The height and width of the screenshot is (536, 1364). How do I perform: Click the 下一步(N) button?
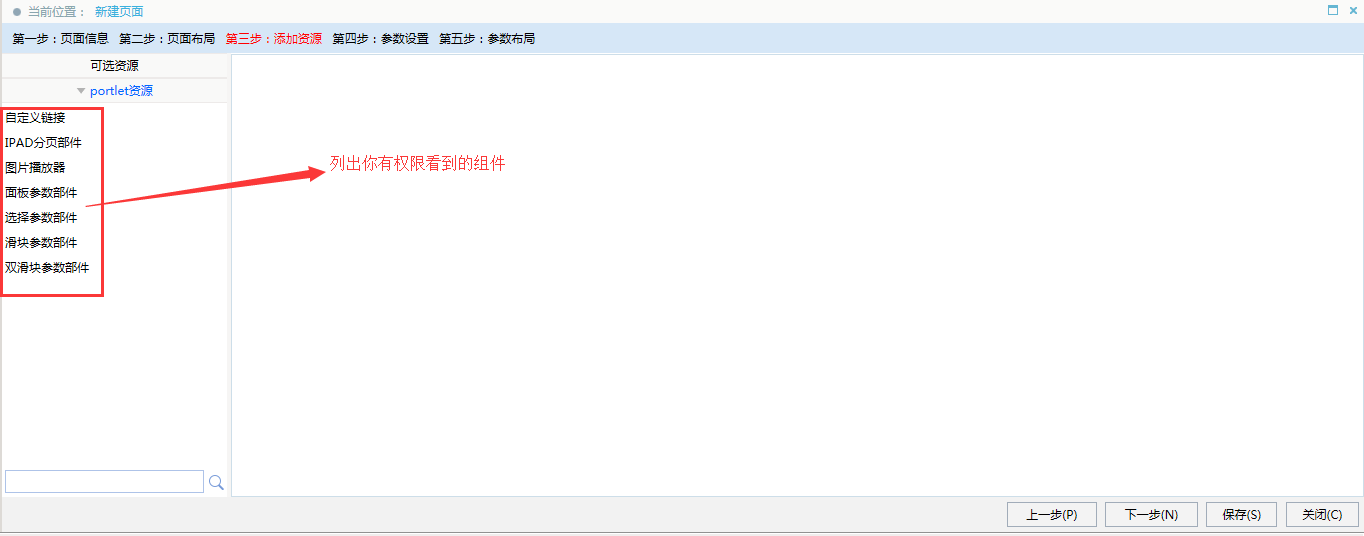point(1151,514)
